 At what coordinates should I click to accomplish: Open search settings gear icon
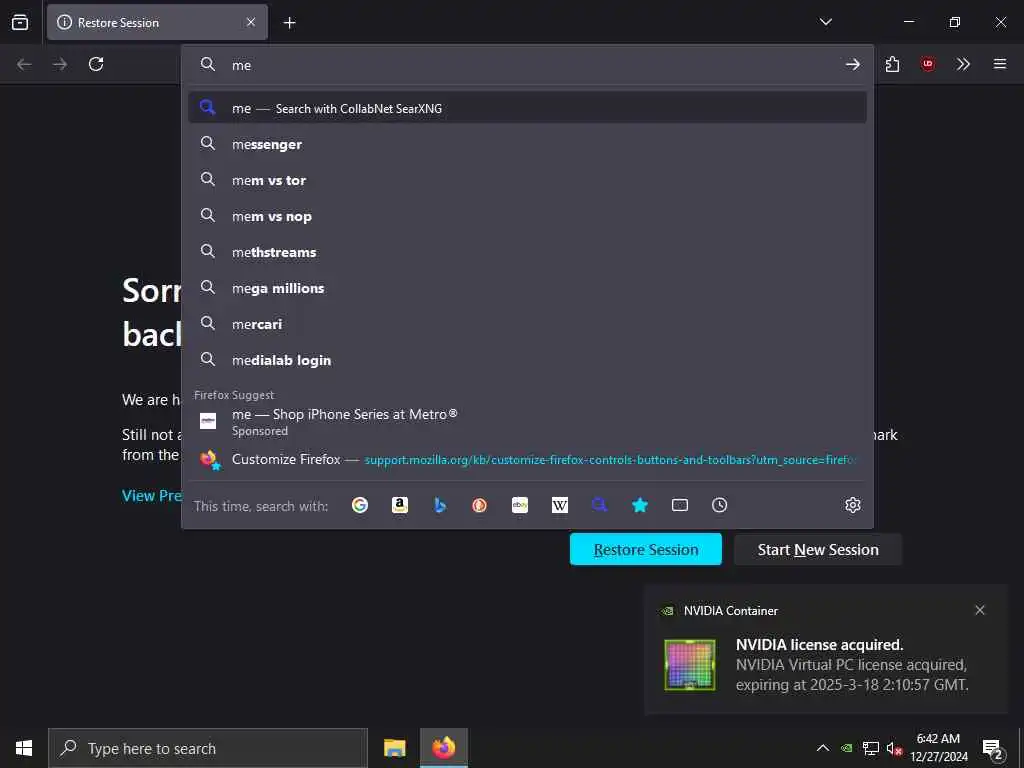click(x=852, y=505)
